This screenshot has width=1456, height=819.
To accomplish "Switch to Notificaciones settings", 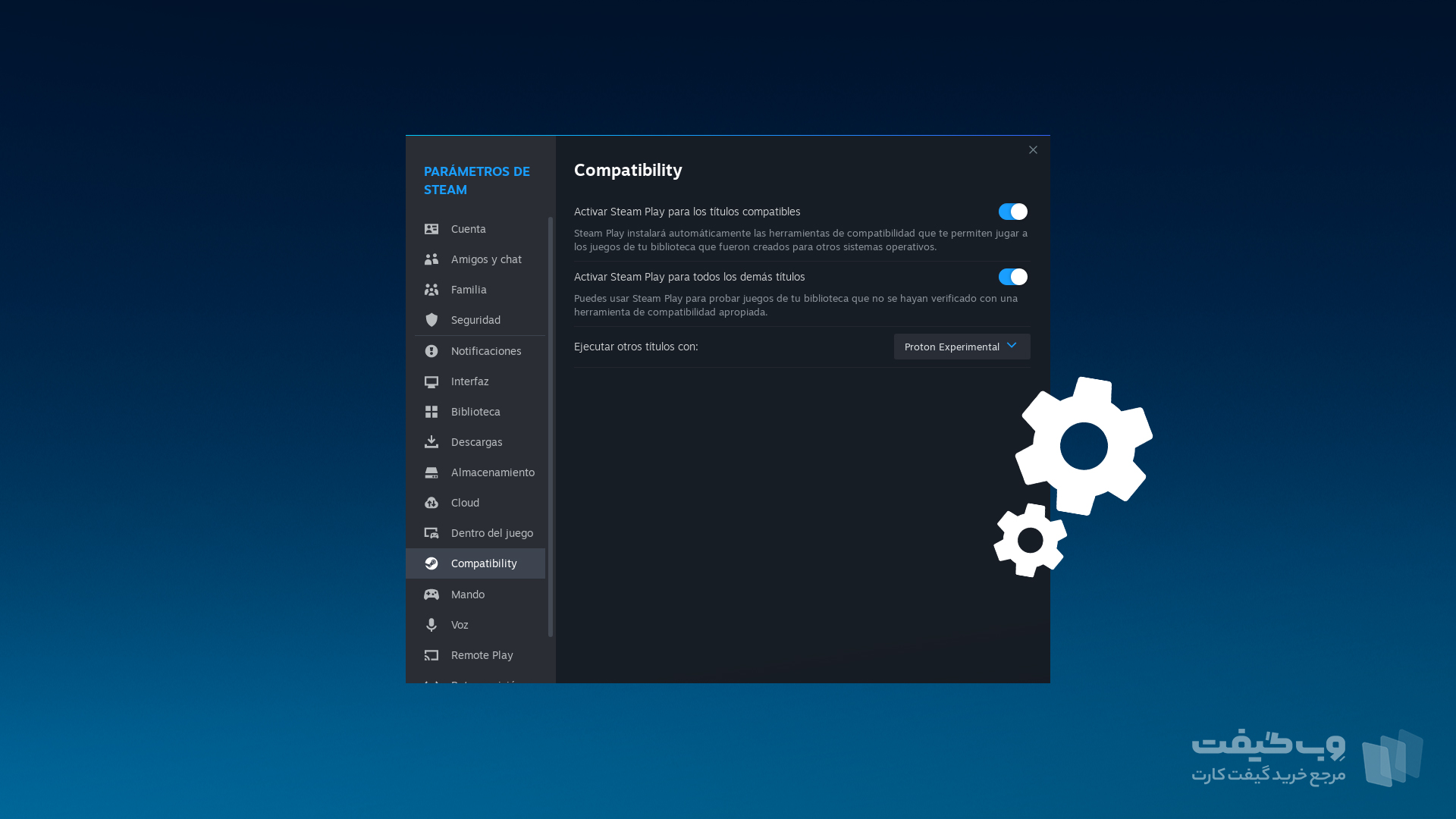I will tap(475, 351).
